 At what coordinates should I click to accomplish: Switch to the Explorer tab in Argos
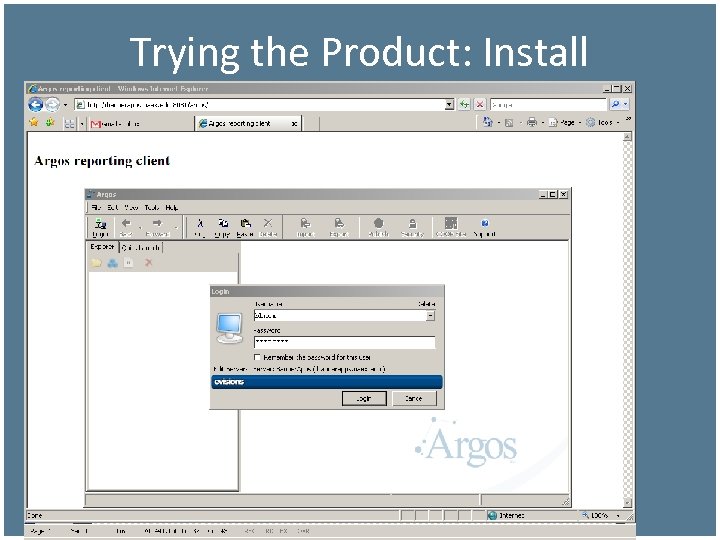point(102,247)
